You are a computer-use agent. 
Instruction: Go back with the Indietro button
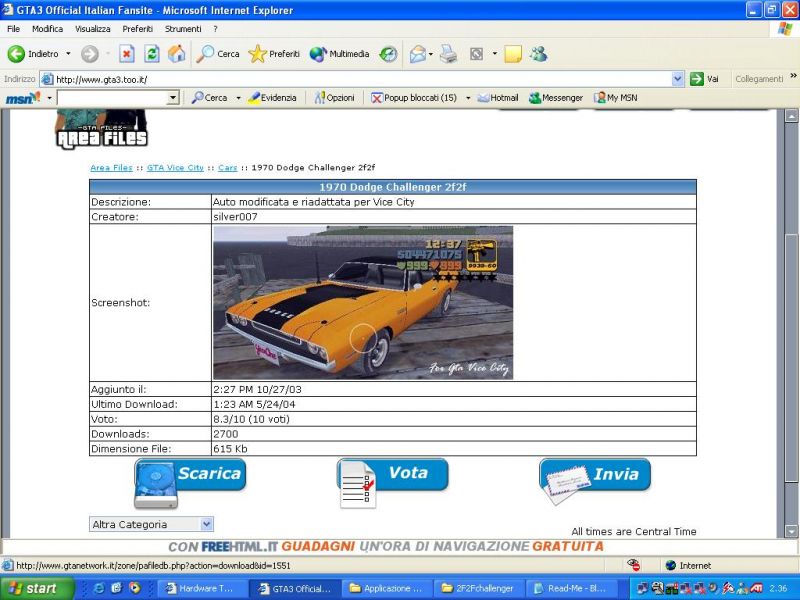coord(33,54)
